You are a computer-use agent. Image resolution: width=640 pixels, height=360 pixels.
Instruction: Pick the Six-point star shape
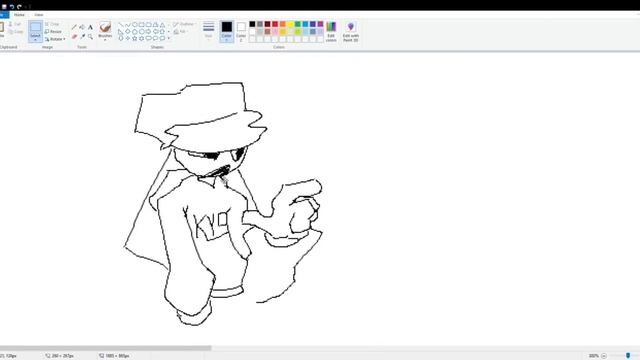[x=142, y=38]
